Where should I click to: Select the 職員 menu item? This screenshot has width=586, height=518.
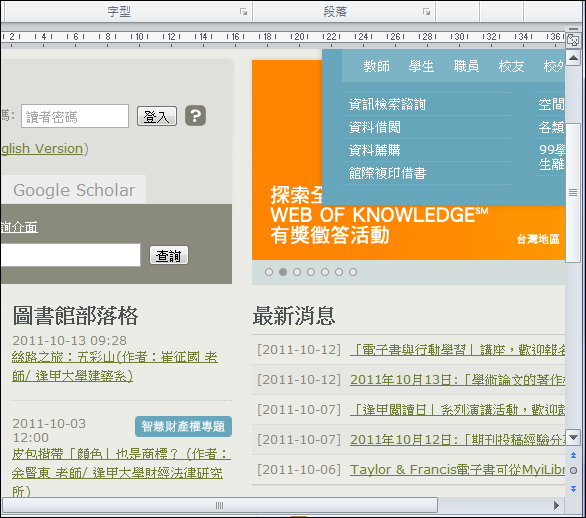(x=466, y=66)
